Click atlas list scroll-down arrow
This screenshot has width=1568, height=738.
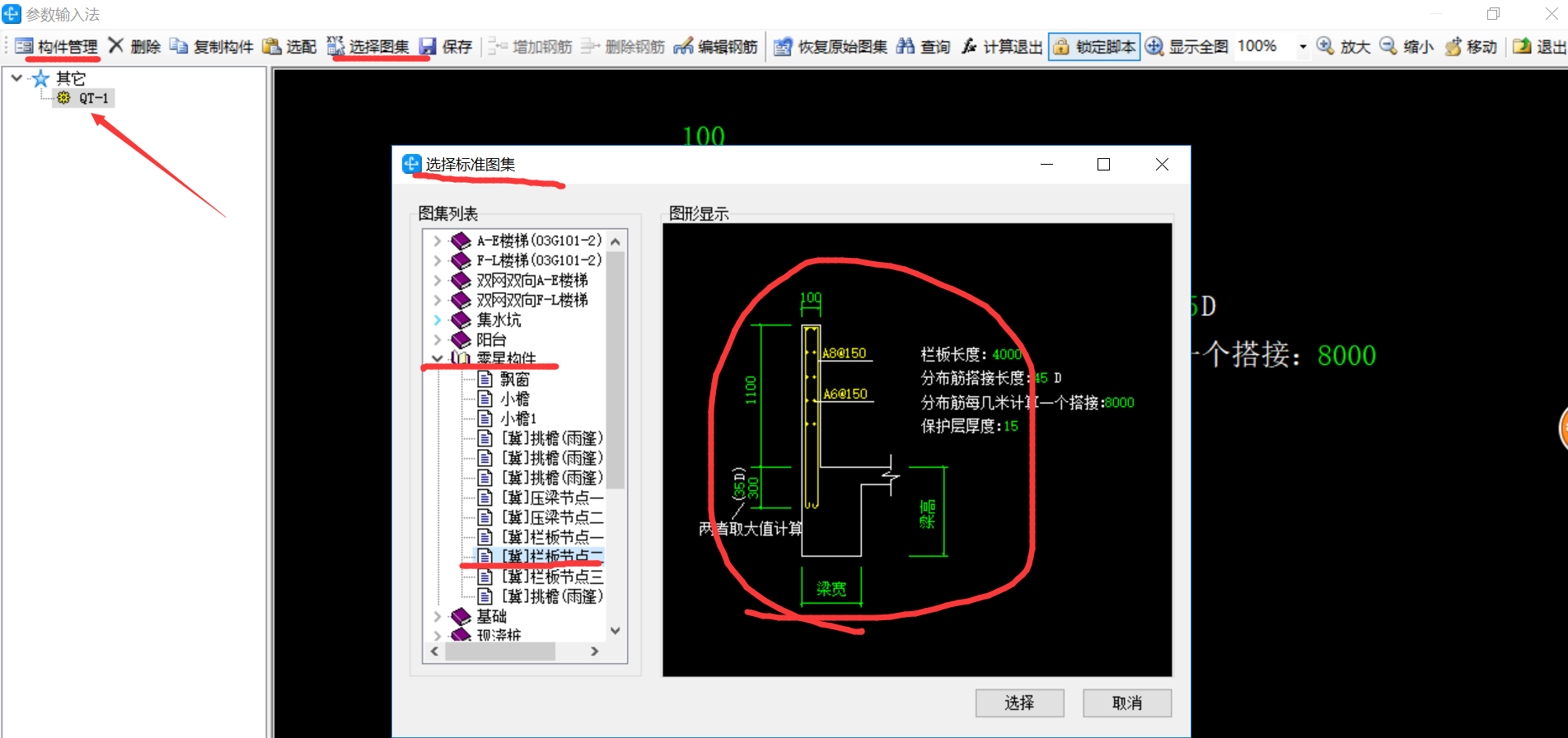click(x=615, y=631)
